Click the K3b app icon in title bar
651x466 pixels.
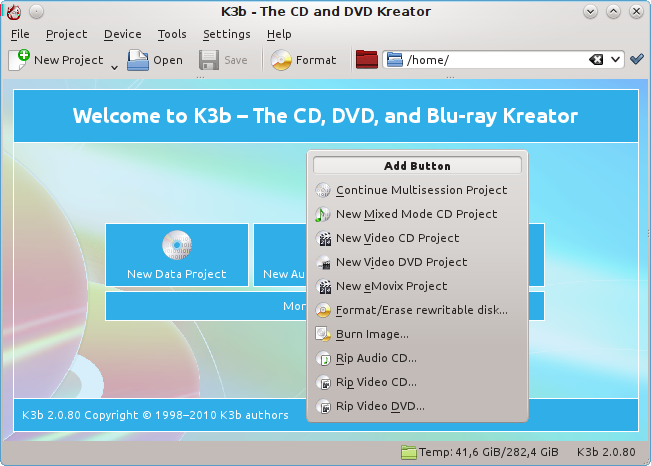tap(14, 12)
